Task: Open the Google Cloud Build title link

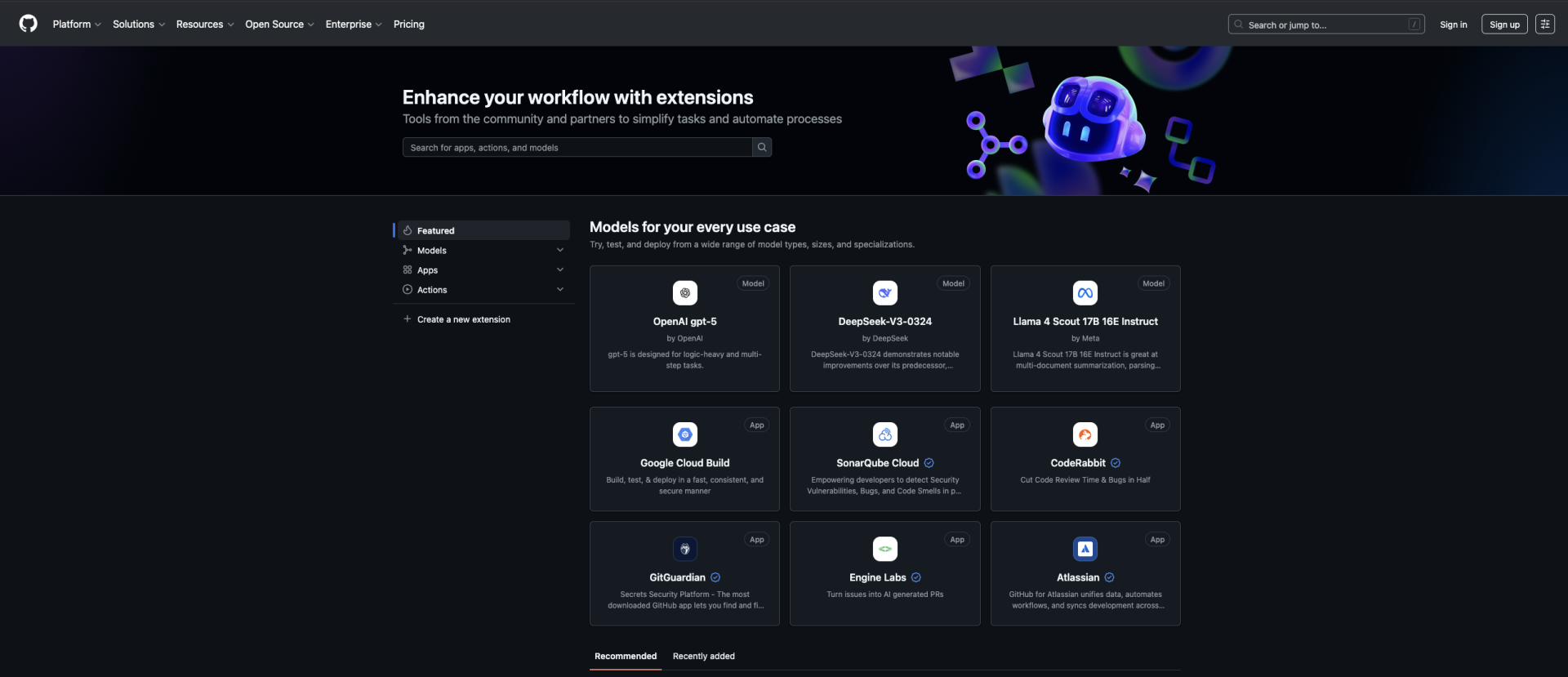Action: 685,463
